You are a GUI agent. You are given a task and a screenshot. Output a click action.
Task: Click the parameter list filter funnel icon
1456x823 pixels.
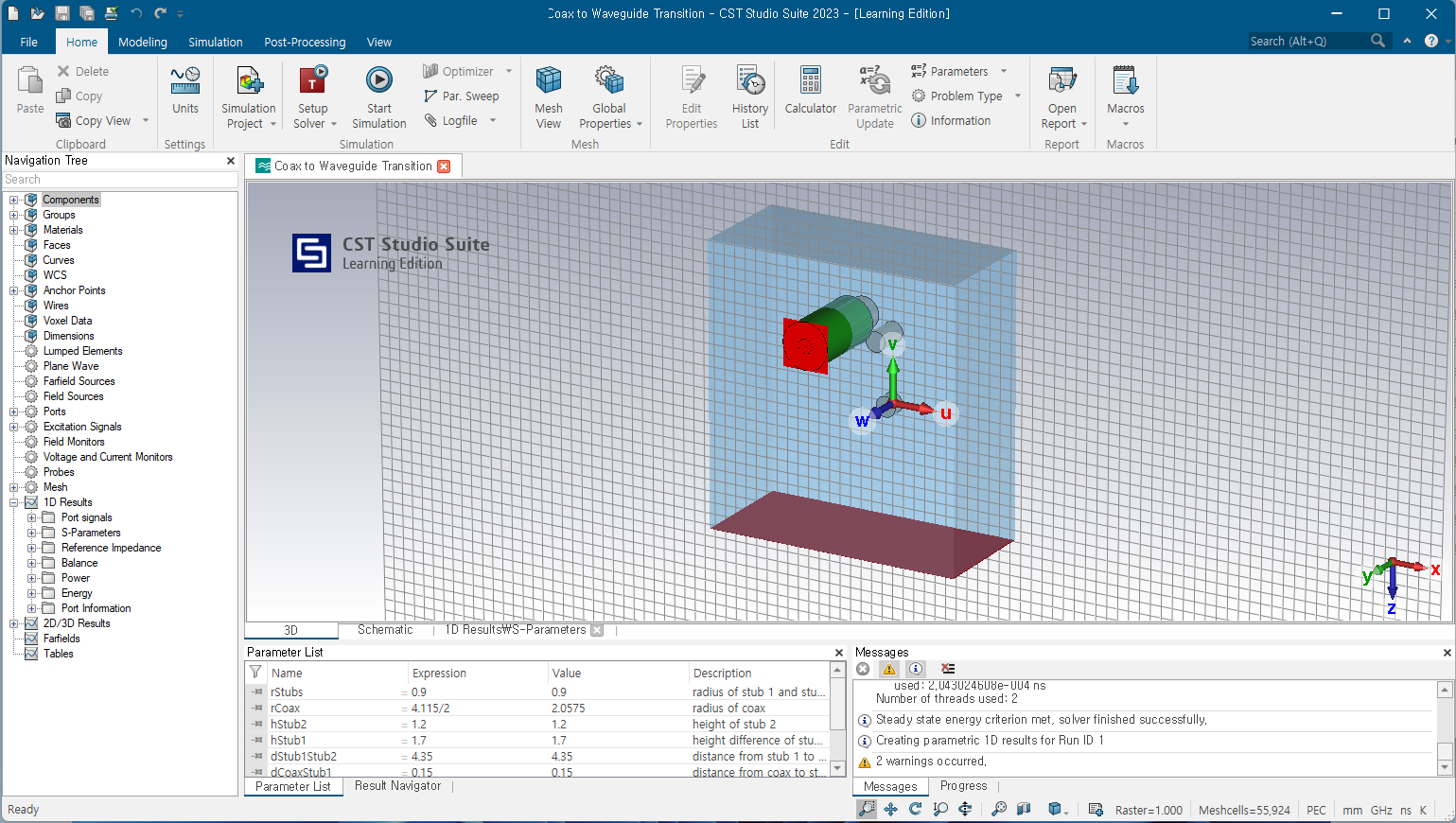point(255,673)
